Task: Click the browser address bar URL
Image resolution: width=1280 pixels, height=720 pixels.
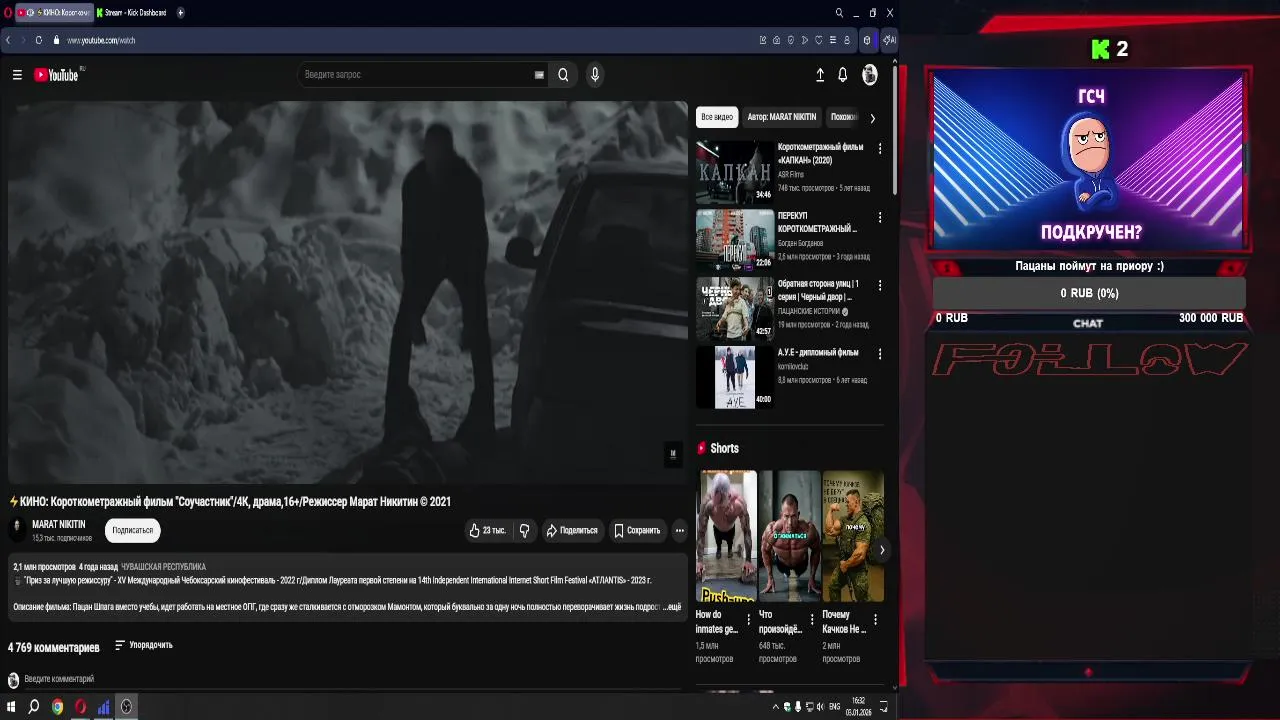Action: (101, 40)
